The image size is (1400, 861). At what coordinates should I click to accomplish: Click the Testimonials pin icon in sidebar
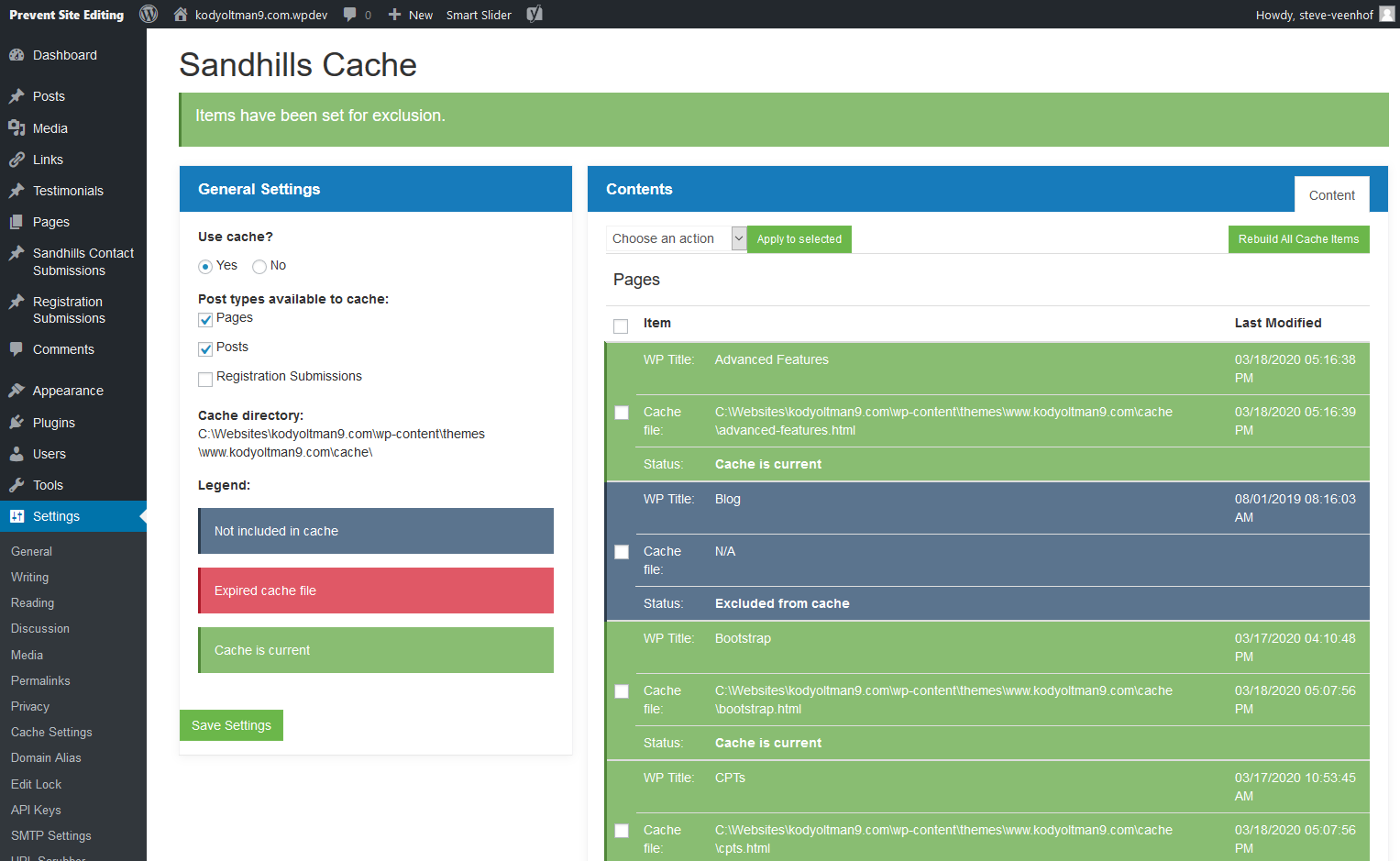click(x=17, y=191)
